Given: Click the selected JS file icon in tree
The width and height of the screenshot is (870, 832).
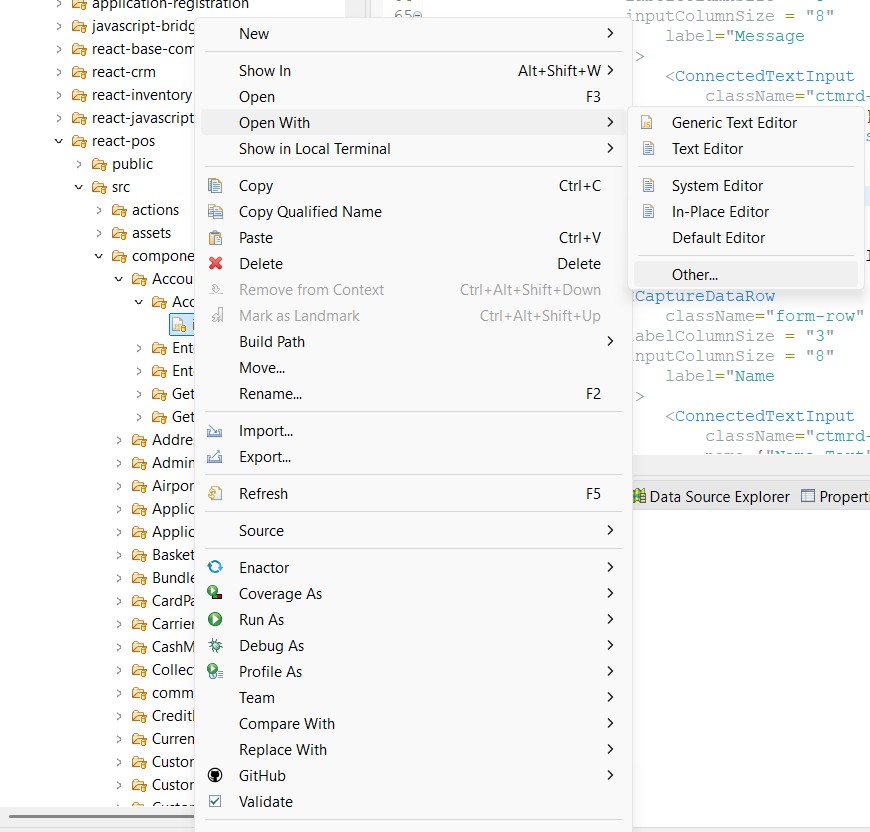Looking at the screenshot, I should click(179, 325).
